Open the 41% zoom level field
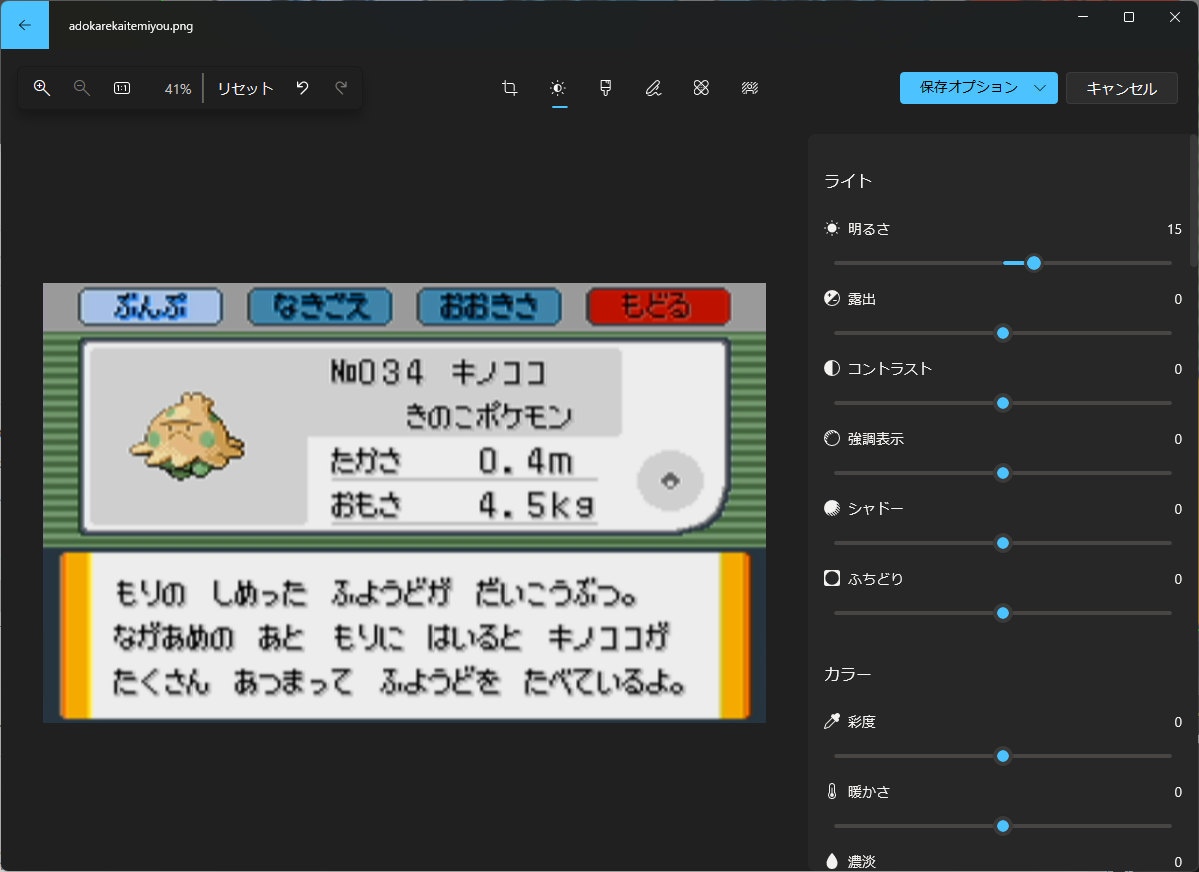1199x872 pixels. coord(177,89)
